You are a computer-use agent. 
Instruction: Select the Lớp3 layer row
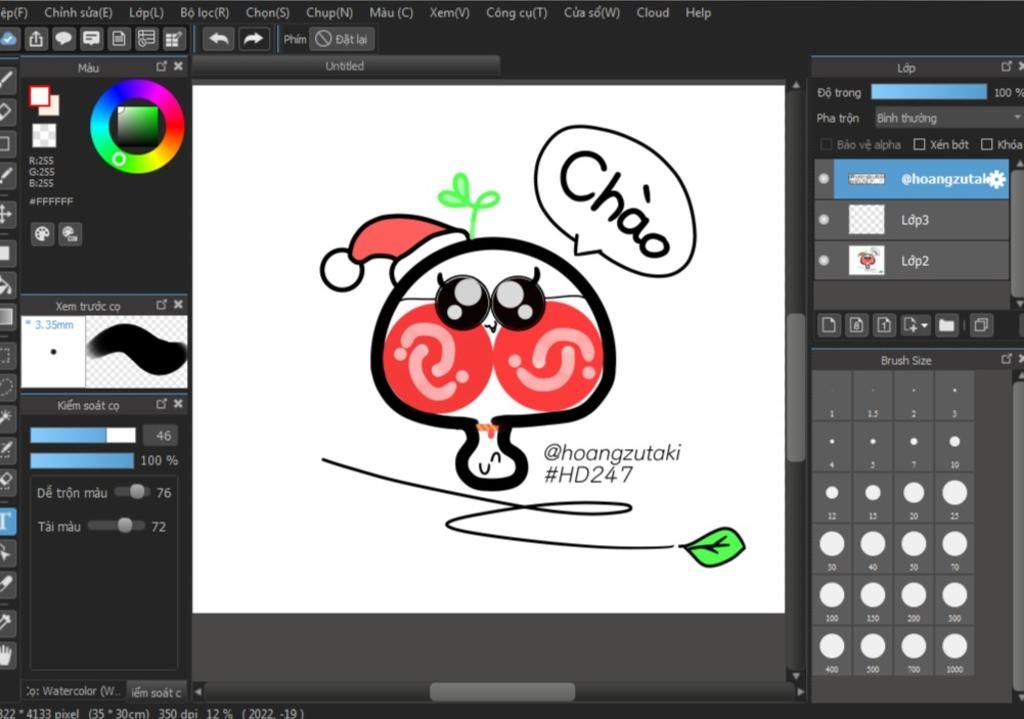(912, 219)
